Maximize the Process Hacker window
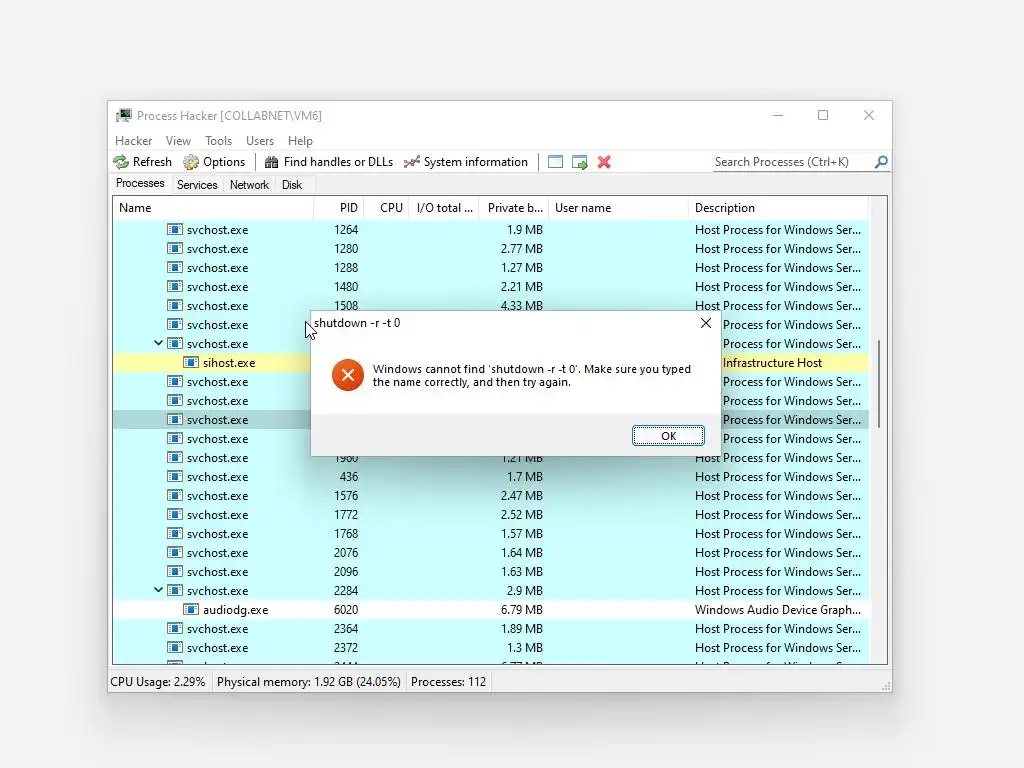1024x768 pixels. pyautogui.click(x=823, y=115)
